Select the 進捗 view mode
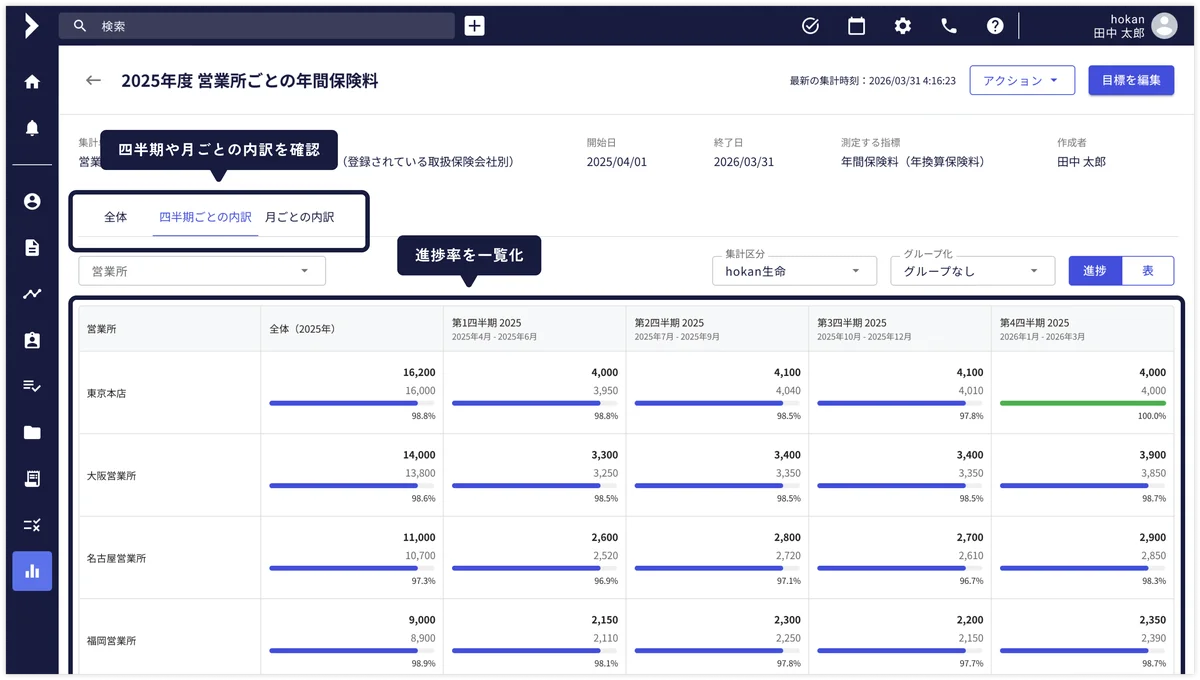 tap(1094, 270)
